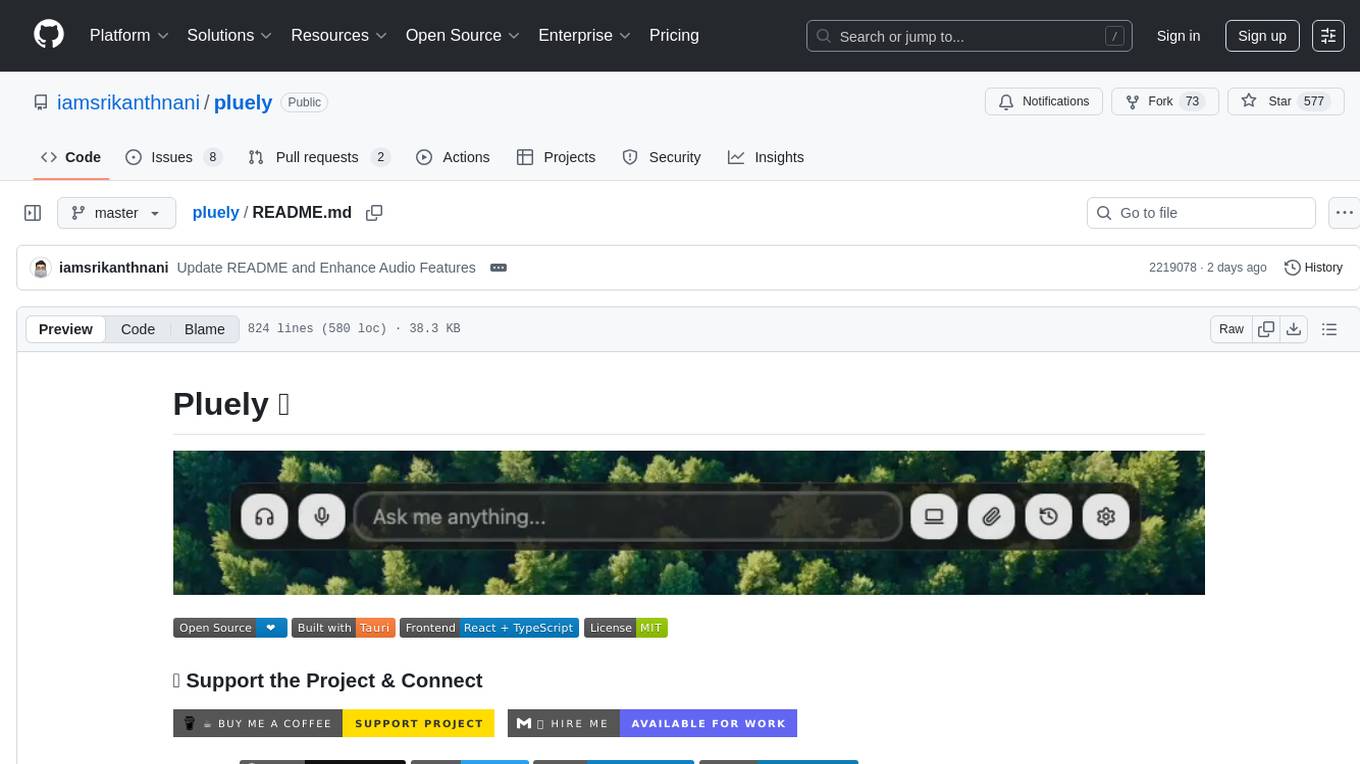This screenshot has height=764, width=1360.
Task: Switch to the Code tab
Action: point(71,157)
